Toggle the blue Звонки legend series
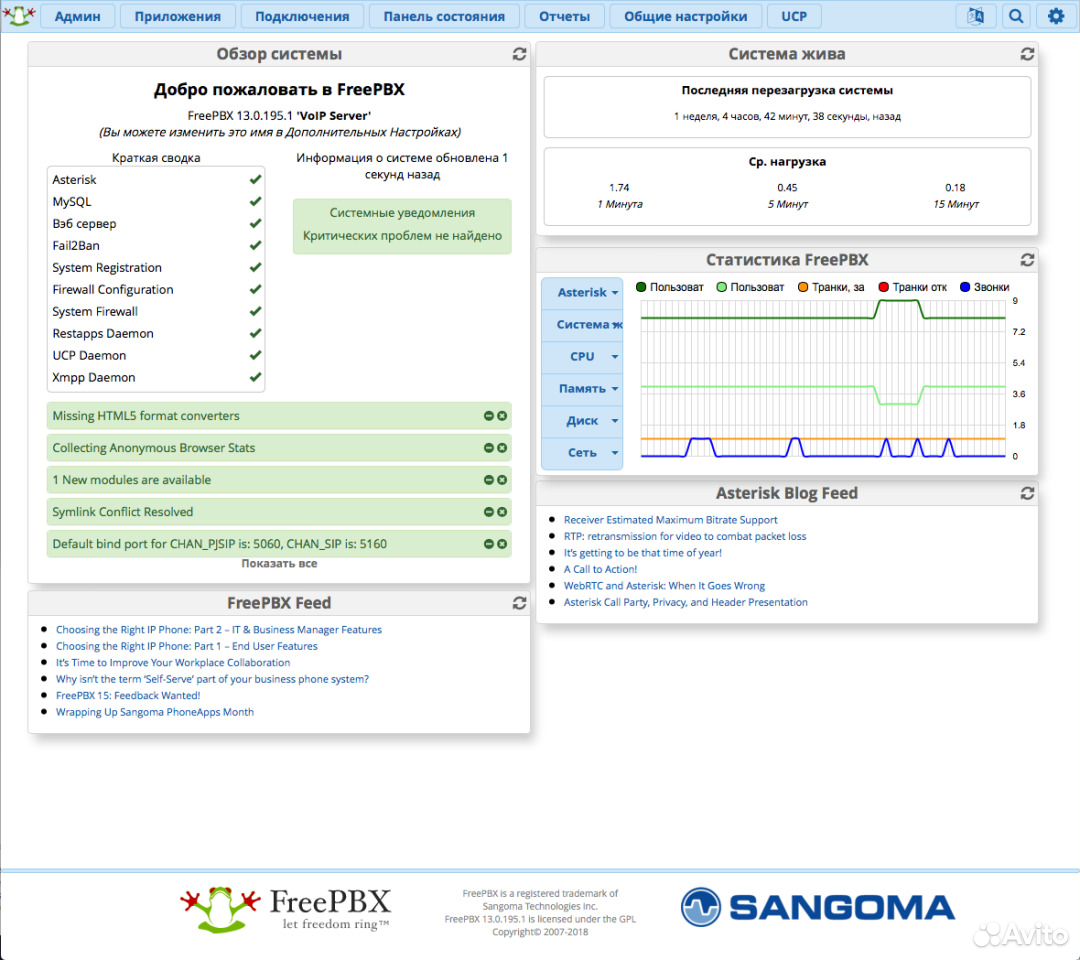 pos(983,287)
